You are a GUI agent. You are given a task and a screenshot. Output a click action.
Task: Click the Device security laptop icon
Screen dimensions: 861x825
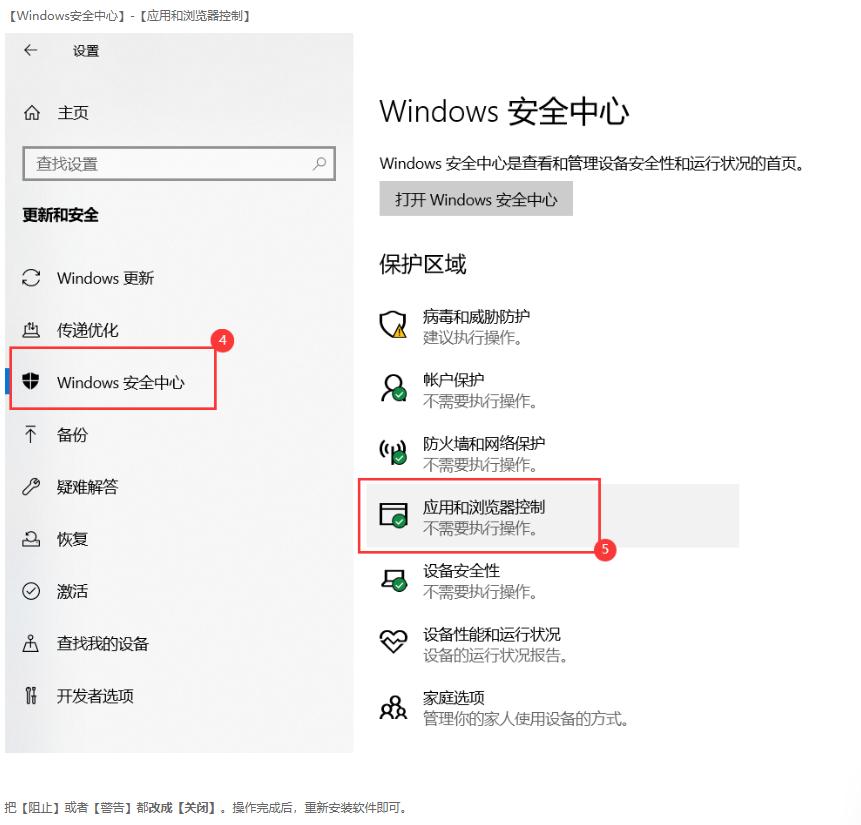(x=393, y=579)
